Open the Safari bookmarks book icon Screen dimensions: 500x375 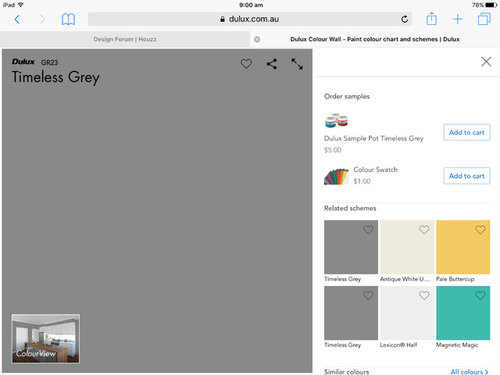click(68, 19)
